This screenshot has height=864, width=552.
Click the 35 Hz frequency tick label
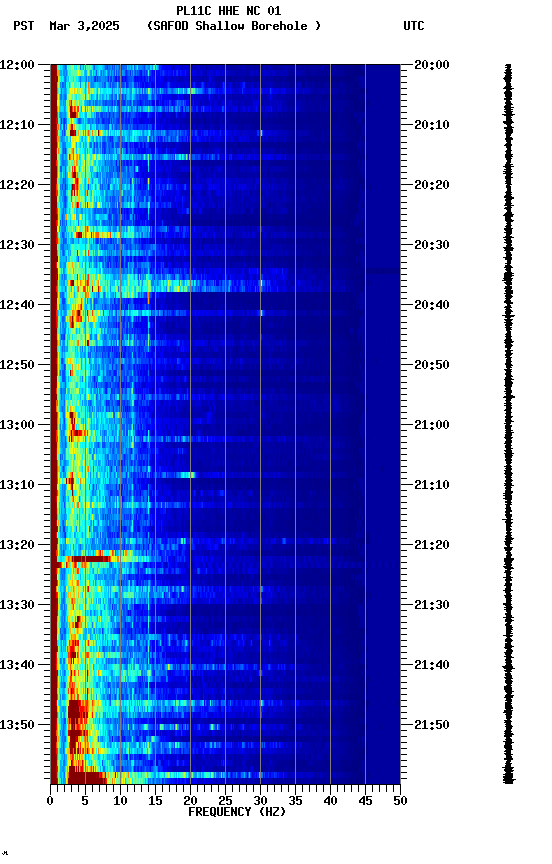click(295, 802)
